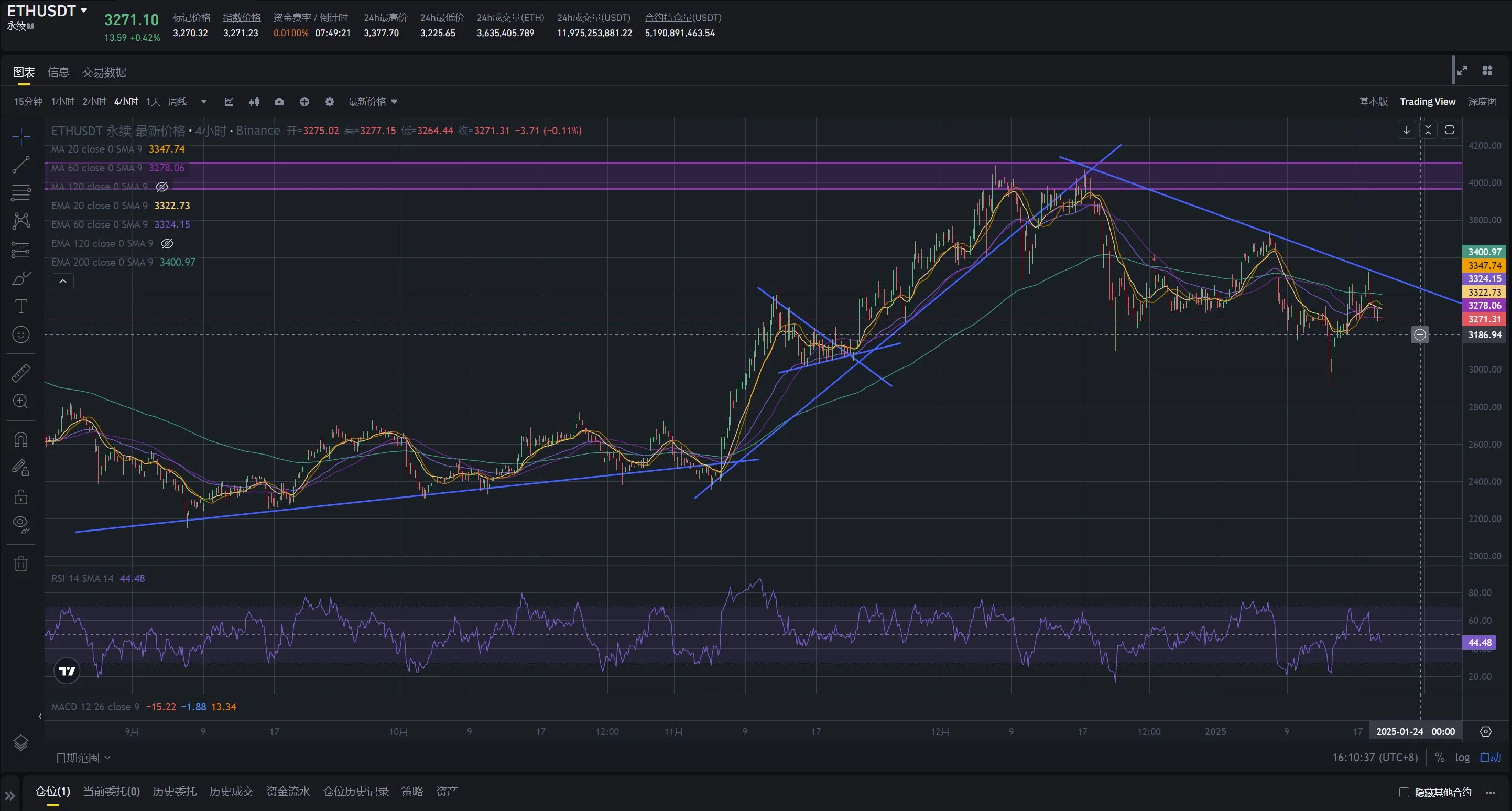Screen dimensions: 1512x811
Task: Show hidden MA 120 indicator
Action: 162,187
